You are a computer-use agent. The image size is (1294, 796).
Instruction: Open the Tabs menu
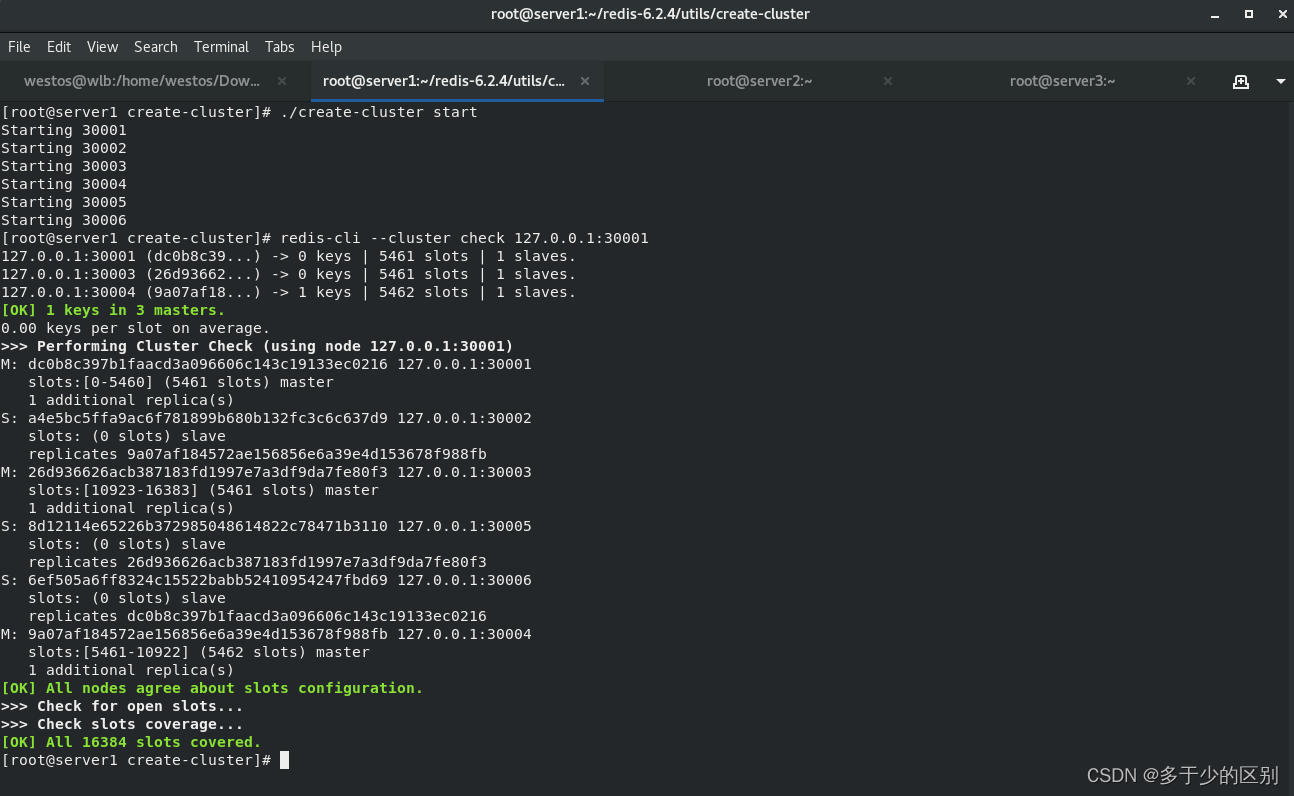280,47
